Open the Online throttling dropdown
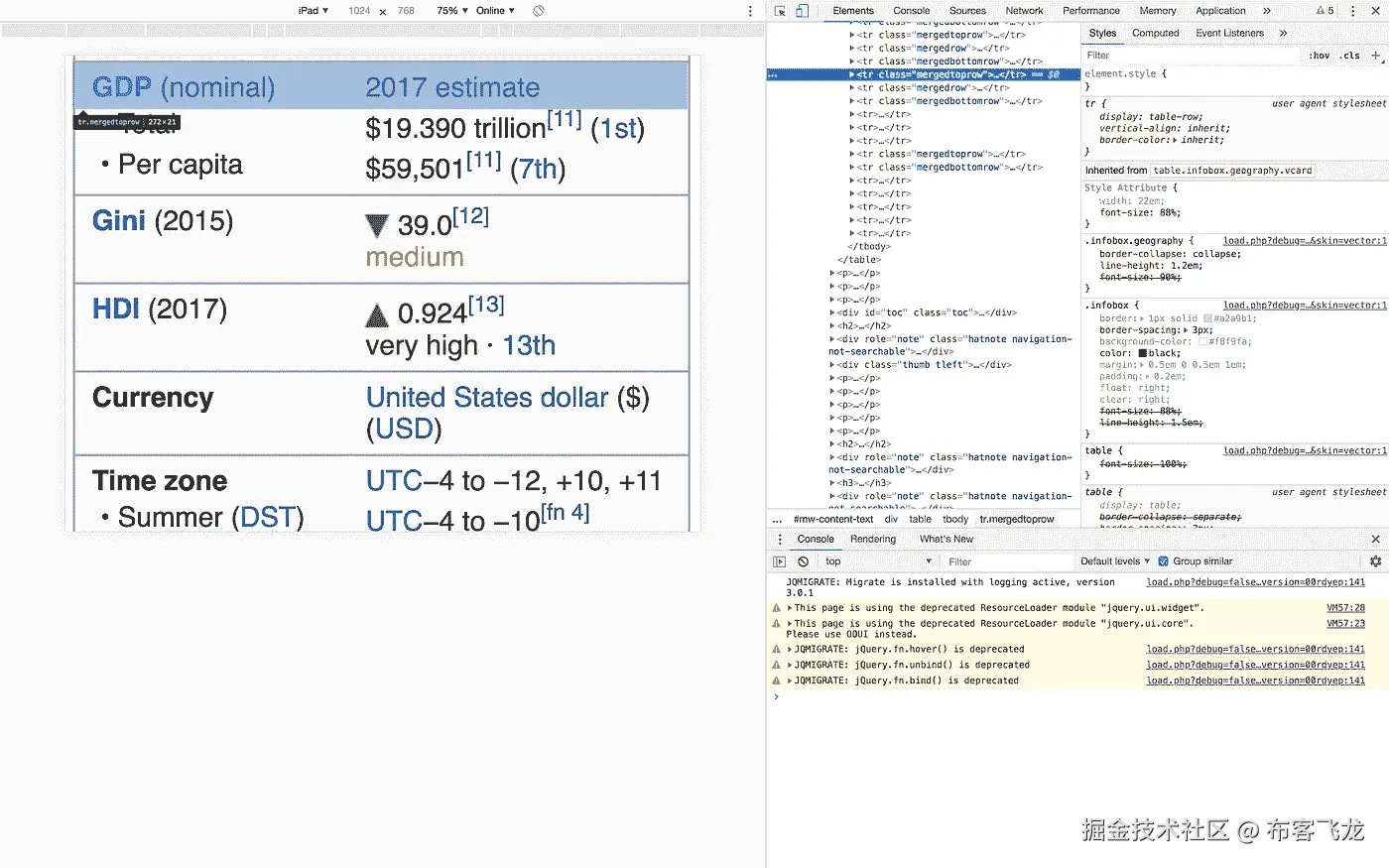Viewport: 1389px width, 868px height. [x=495, y=11]
